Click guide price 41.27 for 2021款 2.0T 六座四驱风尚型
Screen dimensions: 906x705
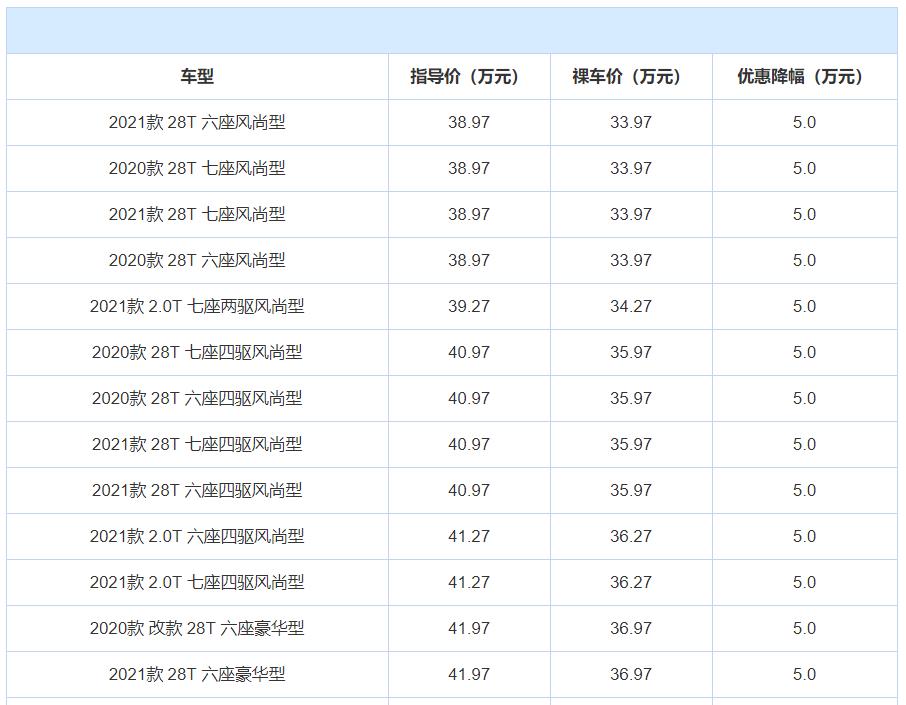pos(469,536)
